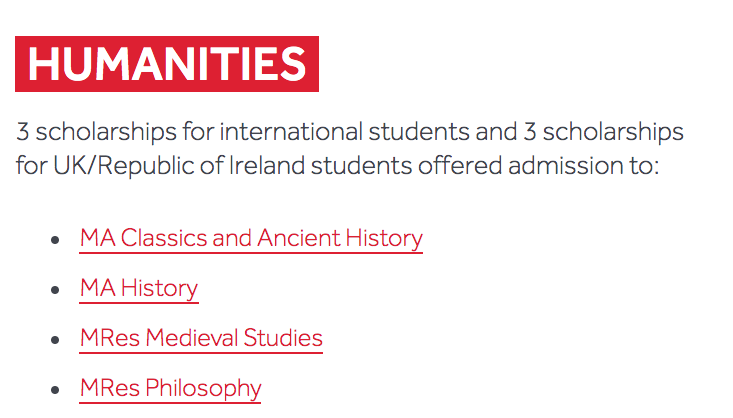Visit the MRes Philosophy link
Screen dimensions: 733x418
coord(170,388)
